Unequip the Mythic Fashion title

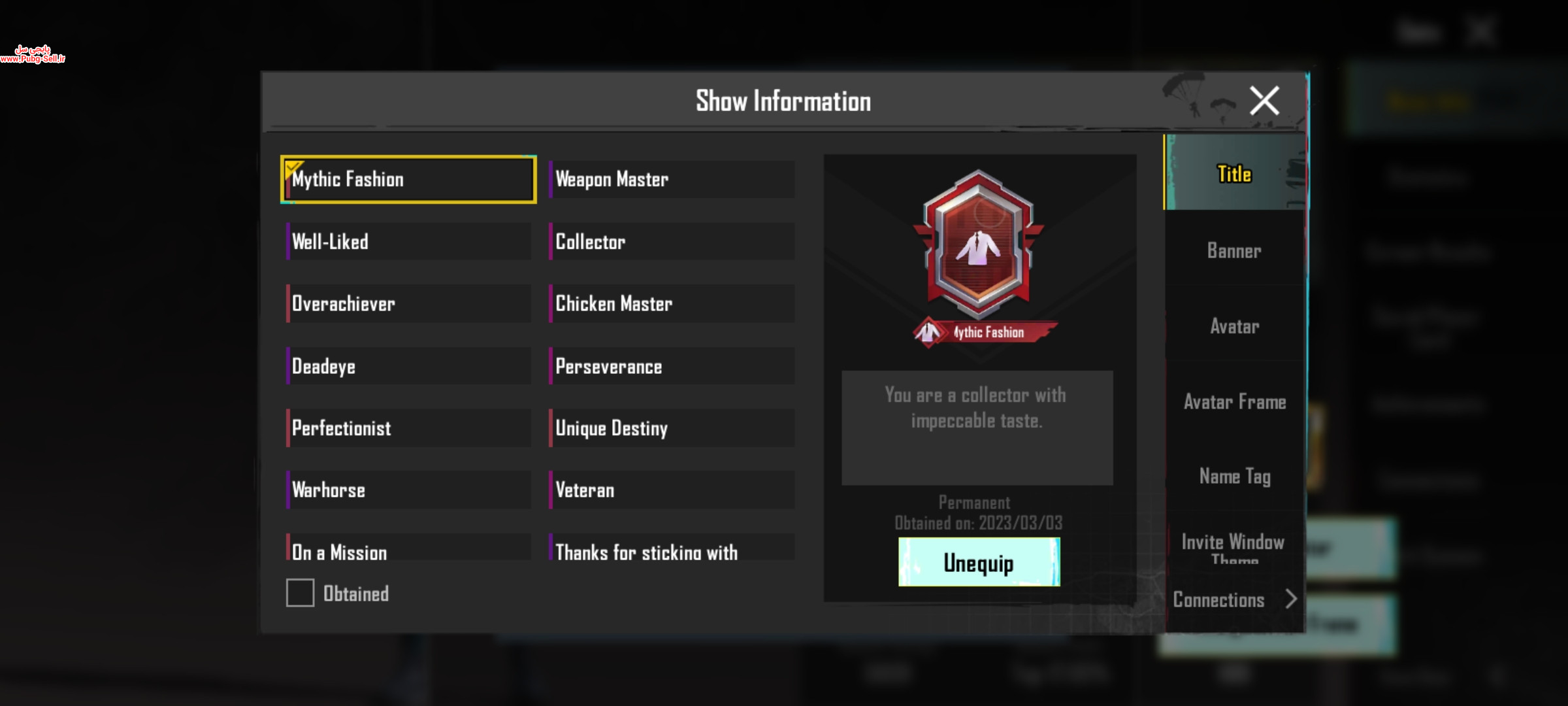(979, 562)
